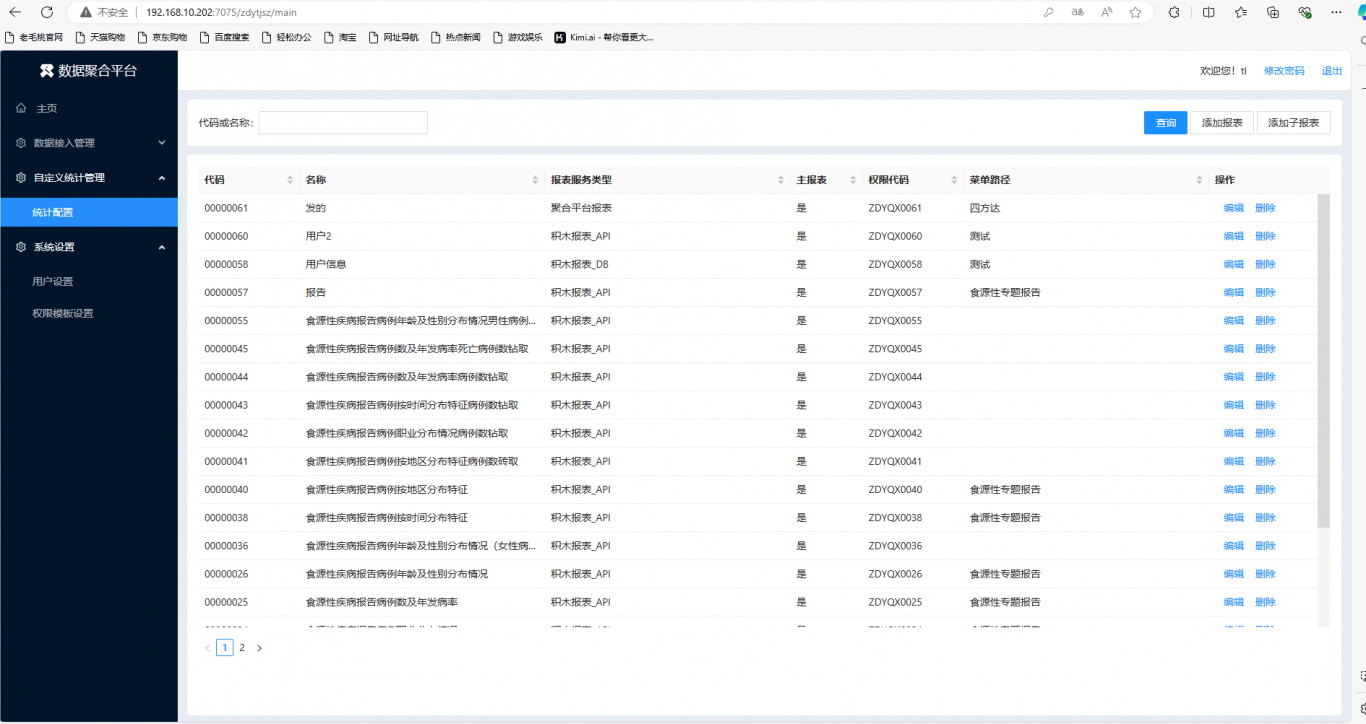Click the 添加报表 button
Viewport: 1366px width, 724px height.
(1222, 123)
